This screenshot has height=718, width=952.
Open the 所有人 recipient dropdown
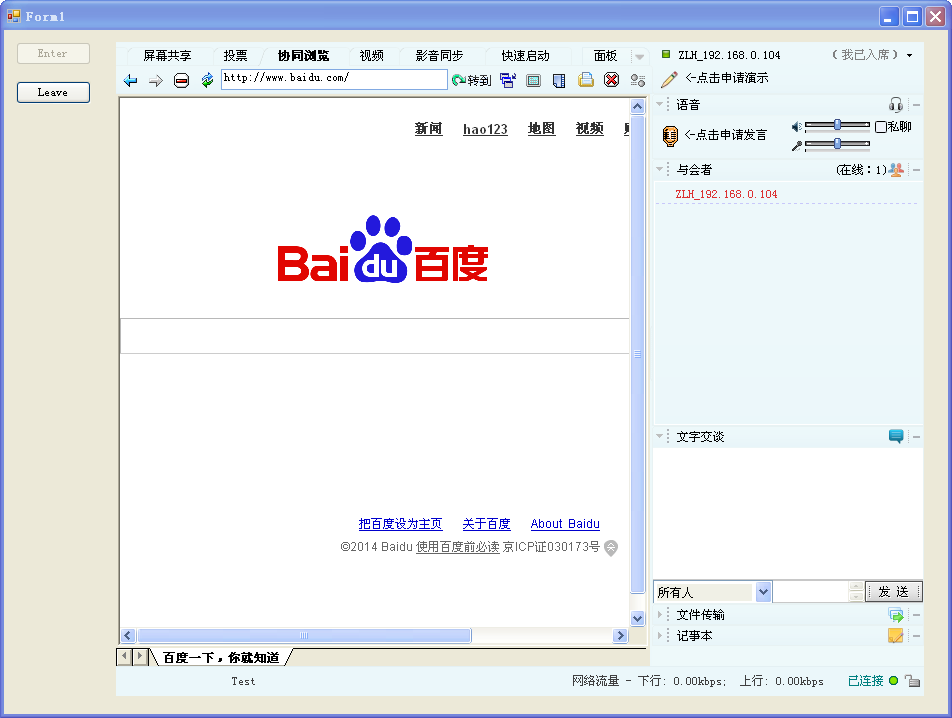764,592
